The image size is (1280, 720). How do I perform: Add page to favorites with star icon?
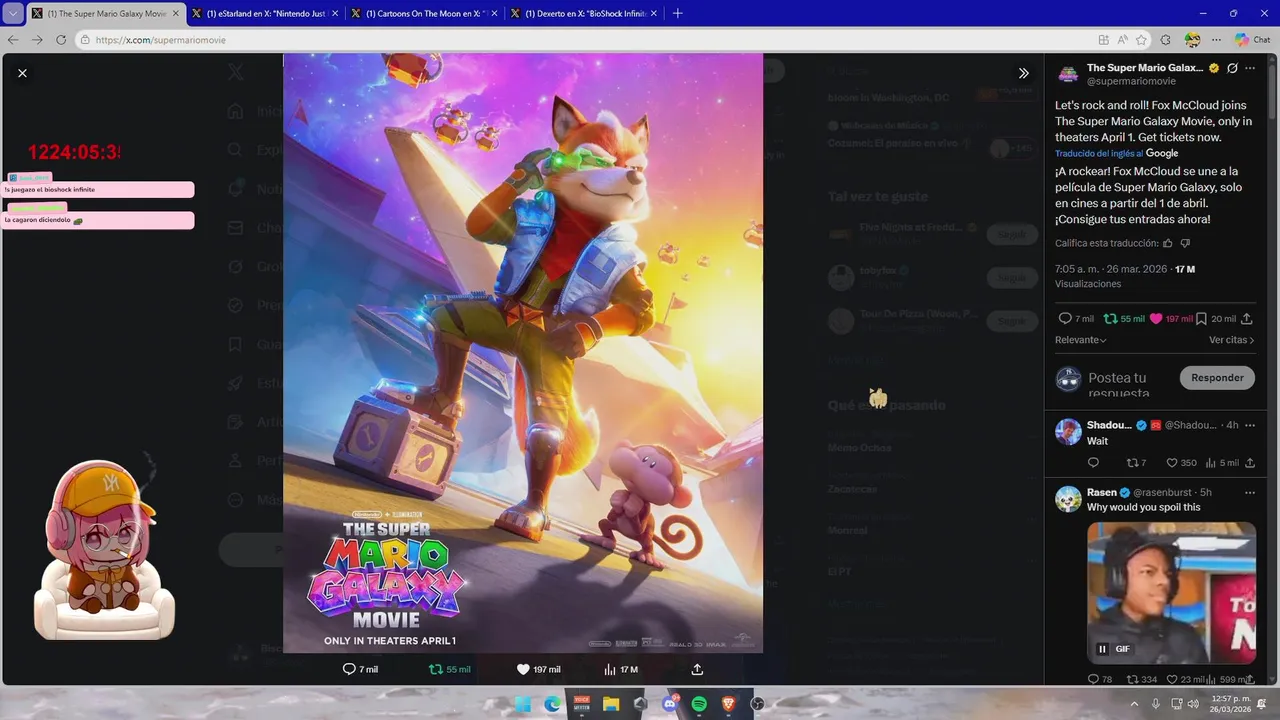click(1141, 40)
